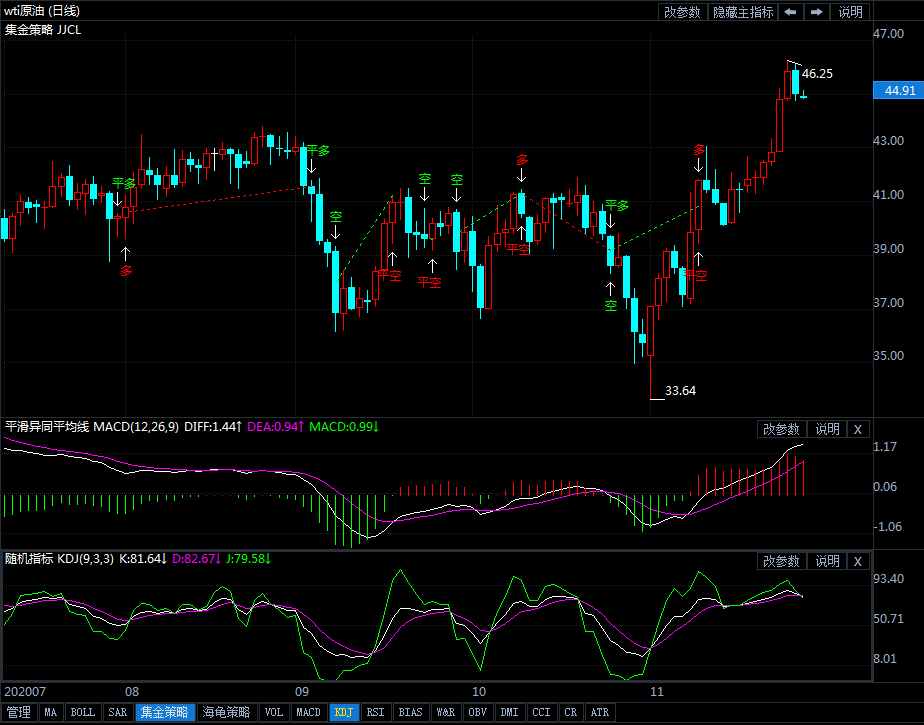924x725 pixels.
Task: Click 改参数 in the KDJ panel
Action: 781,562
